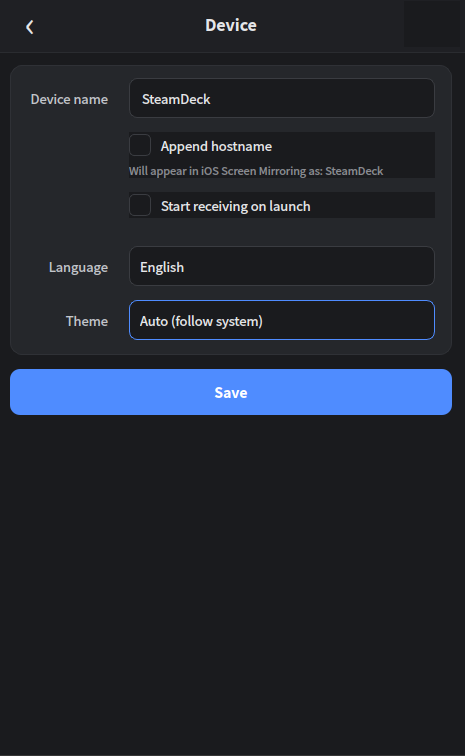The height and width of the screenshot is (756, 465).
Task: Enable the Append hostname checkbox
Action: click(x=140, y=145)
